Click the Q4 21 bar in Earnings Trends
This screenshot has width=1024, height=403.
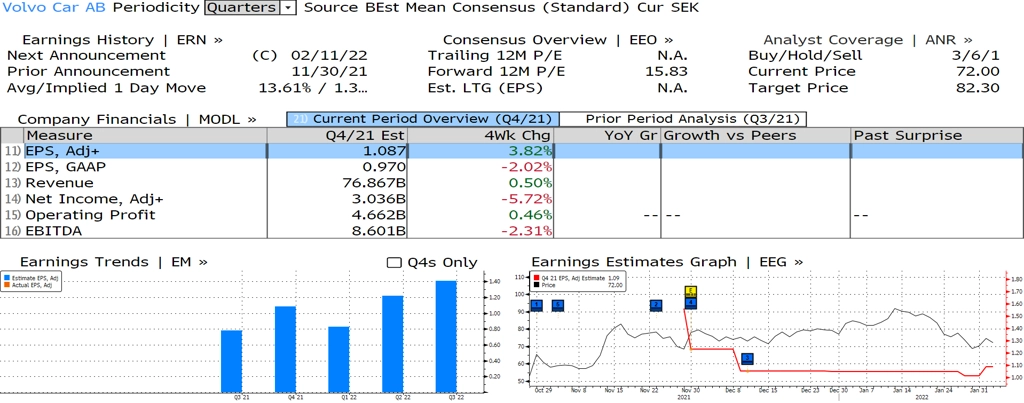[285, 349]
